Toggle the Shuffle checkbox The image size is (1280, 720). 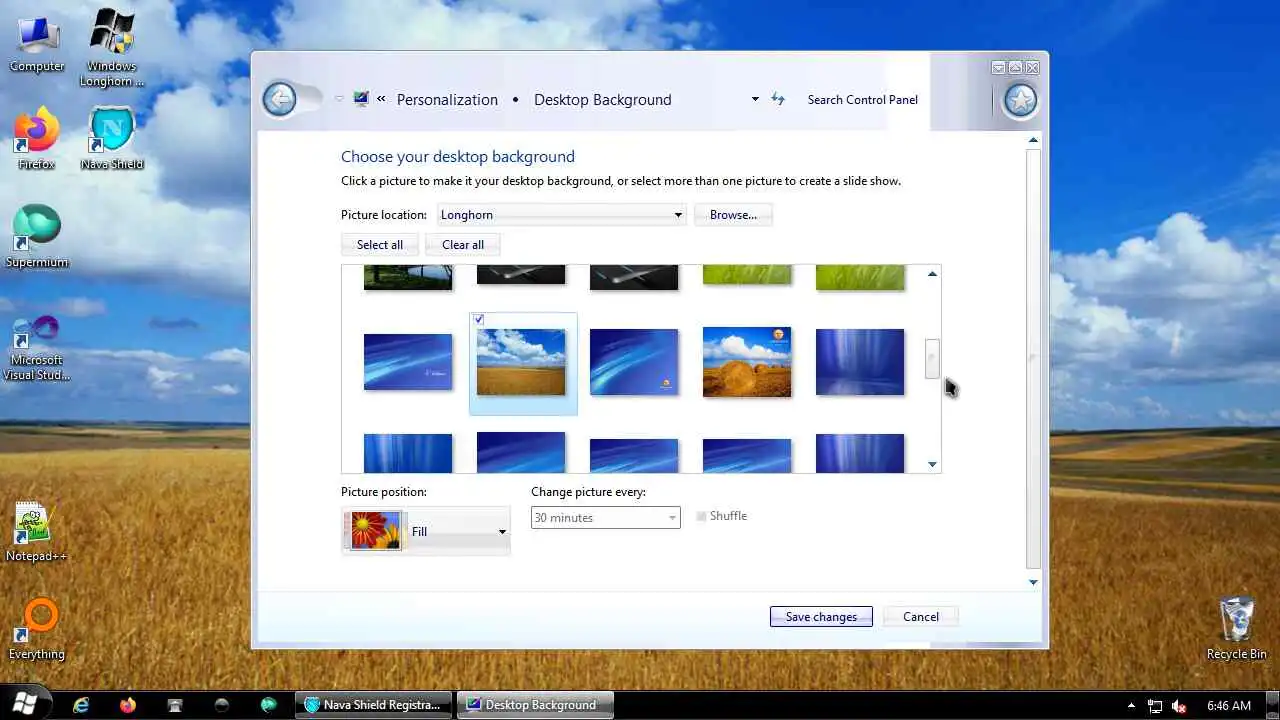(701, 516)
